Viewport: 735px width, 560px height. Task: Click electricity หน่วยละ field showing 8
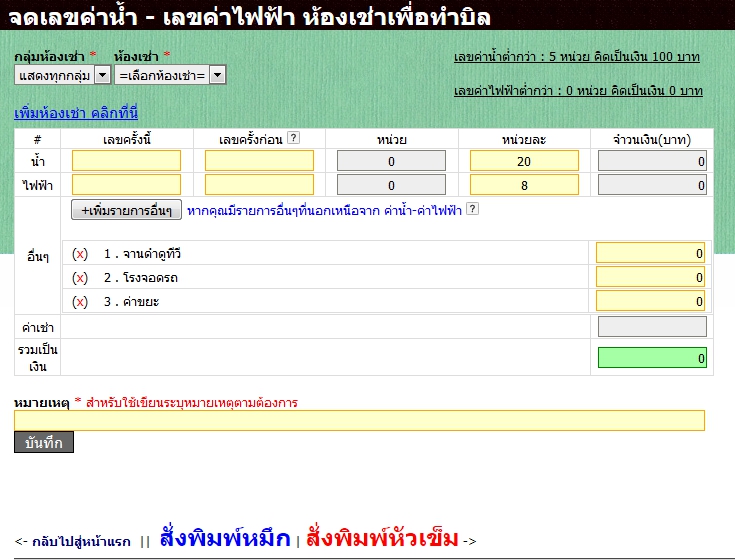click(x=524, y=185)
